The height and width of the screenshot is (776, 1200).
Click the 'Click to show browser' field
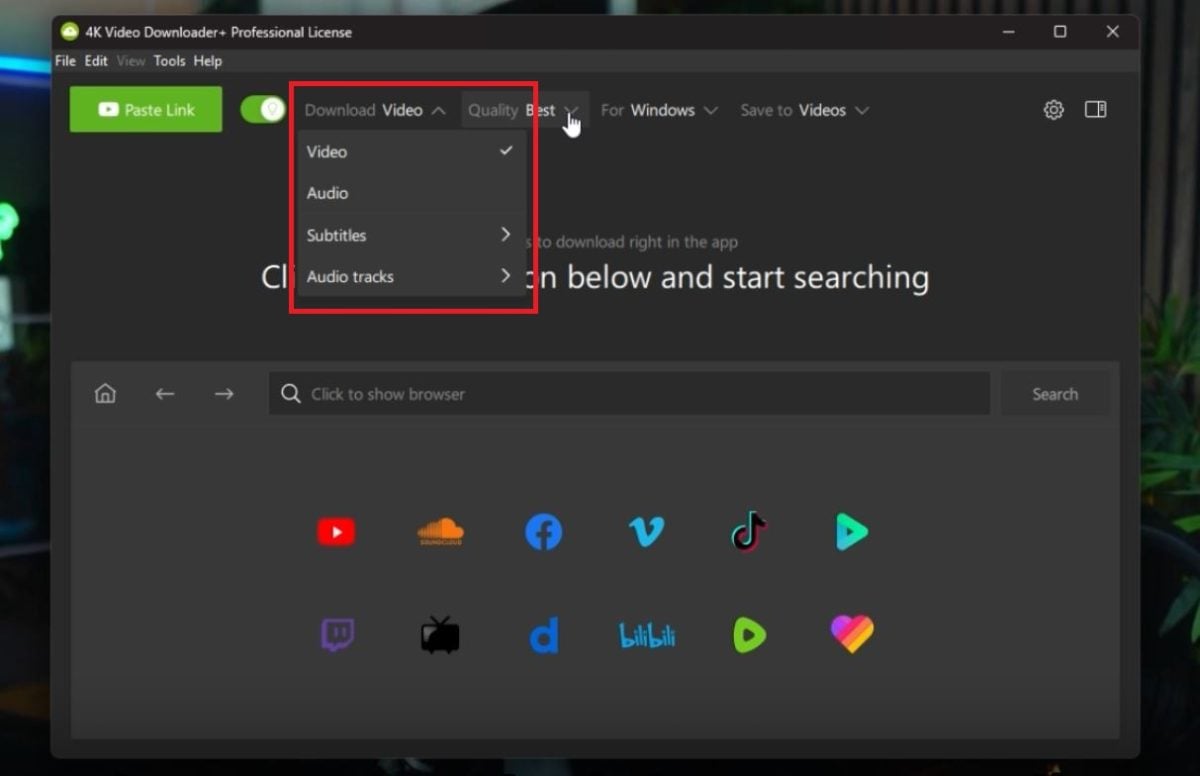(x=629, y=394)
